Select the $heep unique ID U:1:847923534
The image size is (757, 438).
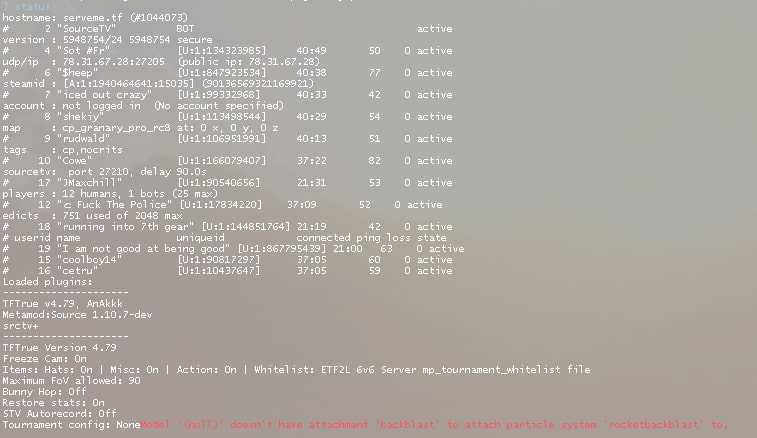pos(222,73)
